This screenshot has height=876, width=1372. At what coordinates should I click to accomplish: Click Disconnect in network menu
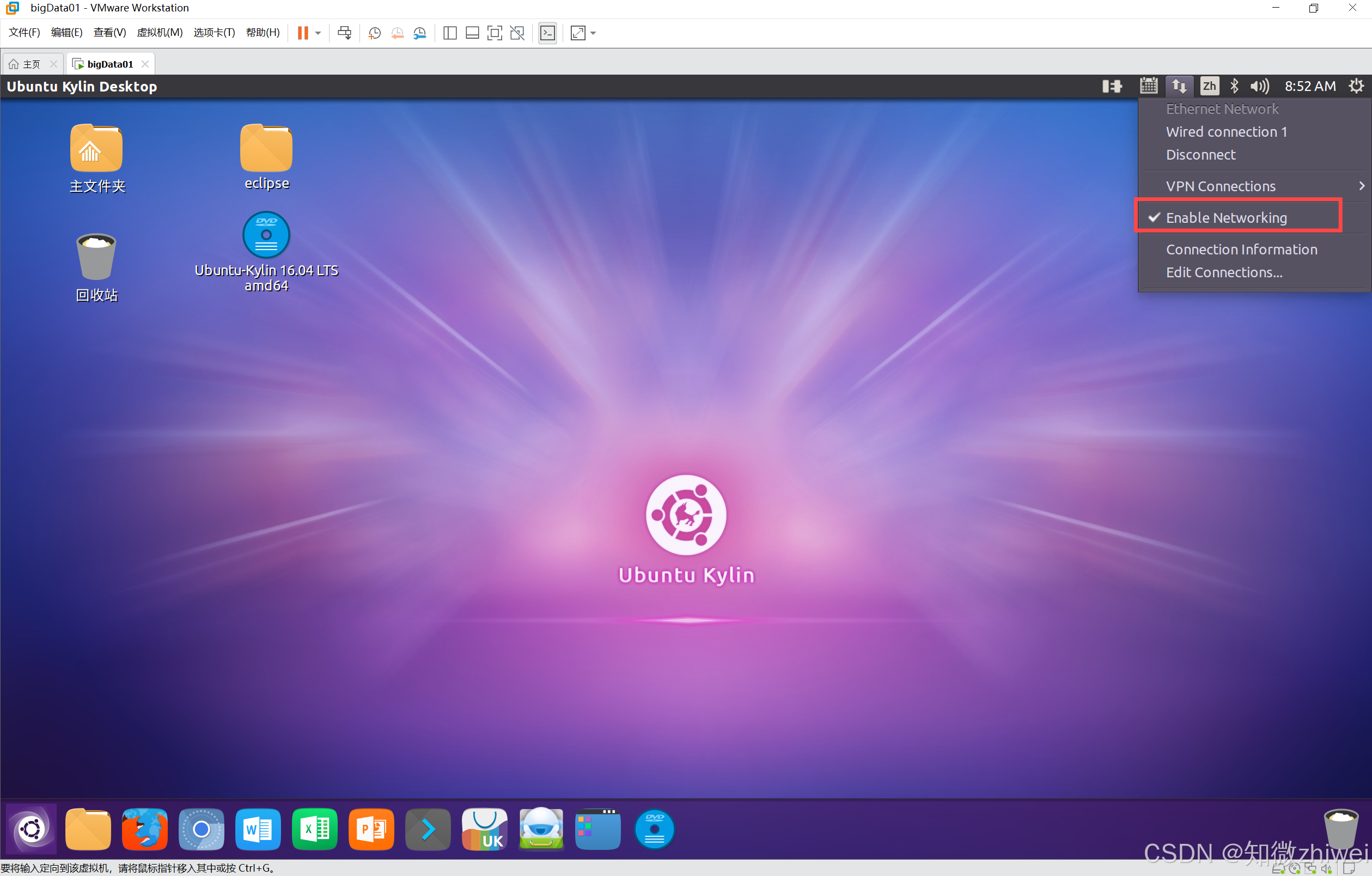[1200, 155]
